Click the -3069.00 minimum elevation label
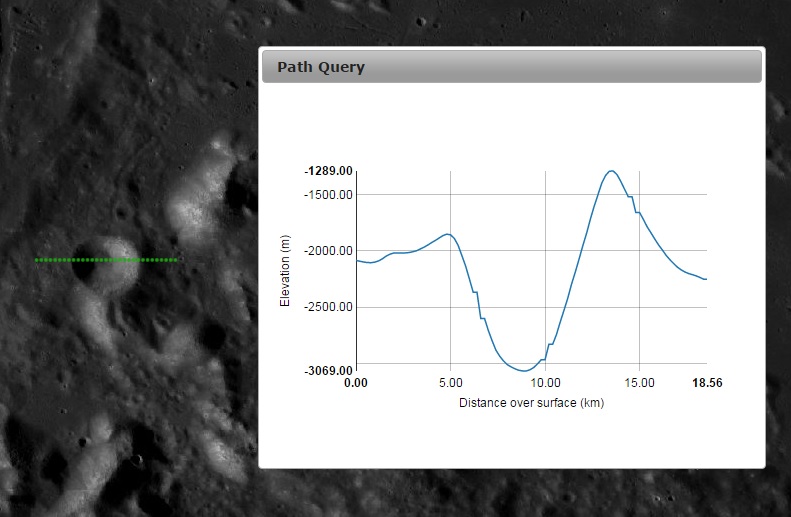Screen dimensions: 791x517 (329, 370)
